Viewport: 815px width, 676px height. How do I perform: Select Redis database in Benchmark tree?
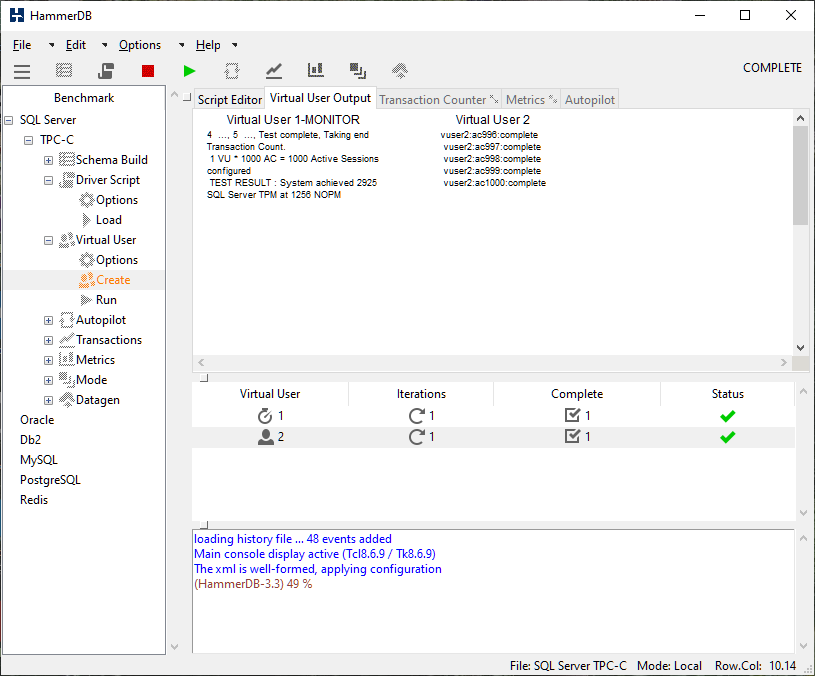pyautogui.click(x=34, y=500)
